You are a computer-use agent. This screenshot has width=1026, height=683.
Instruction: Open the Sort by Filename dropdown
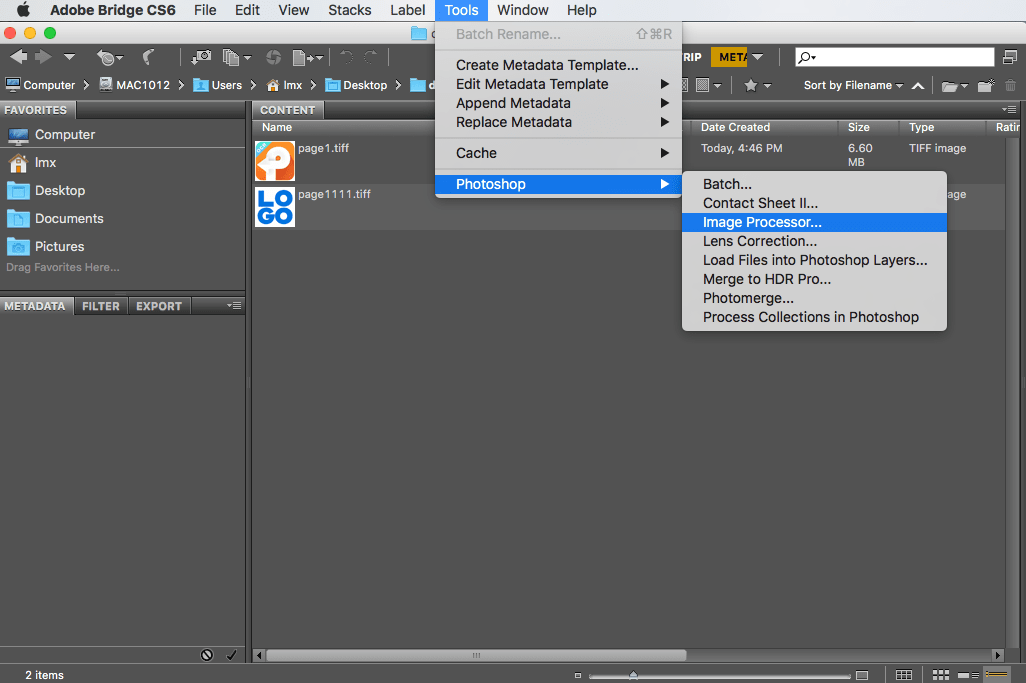coord(853,85)
